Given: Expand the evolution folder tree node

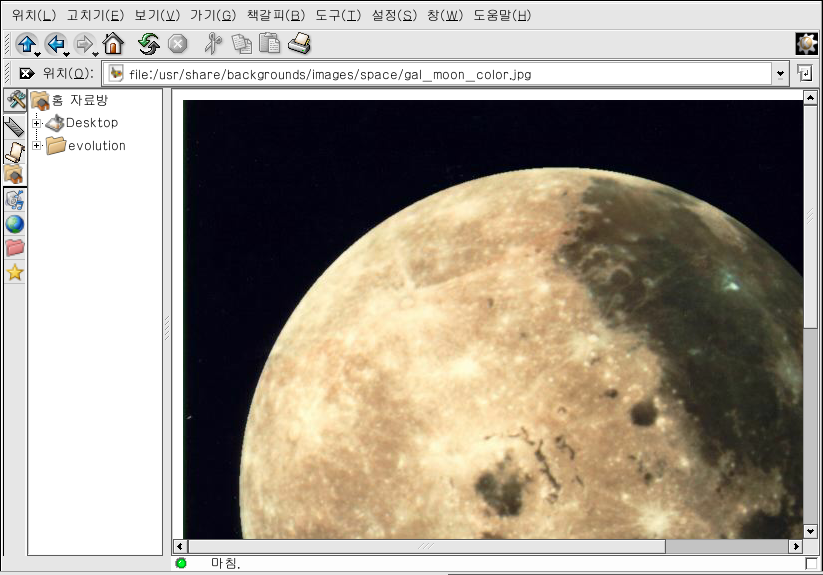Looking at the screenshot, I should pos(37,146).
